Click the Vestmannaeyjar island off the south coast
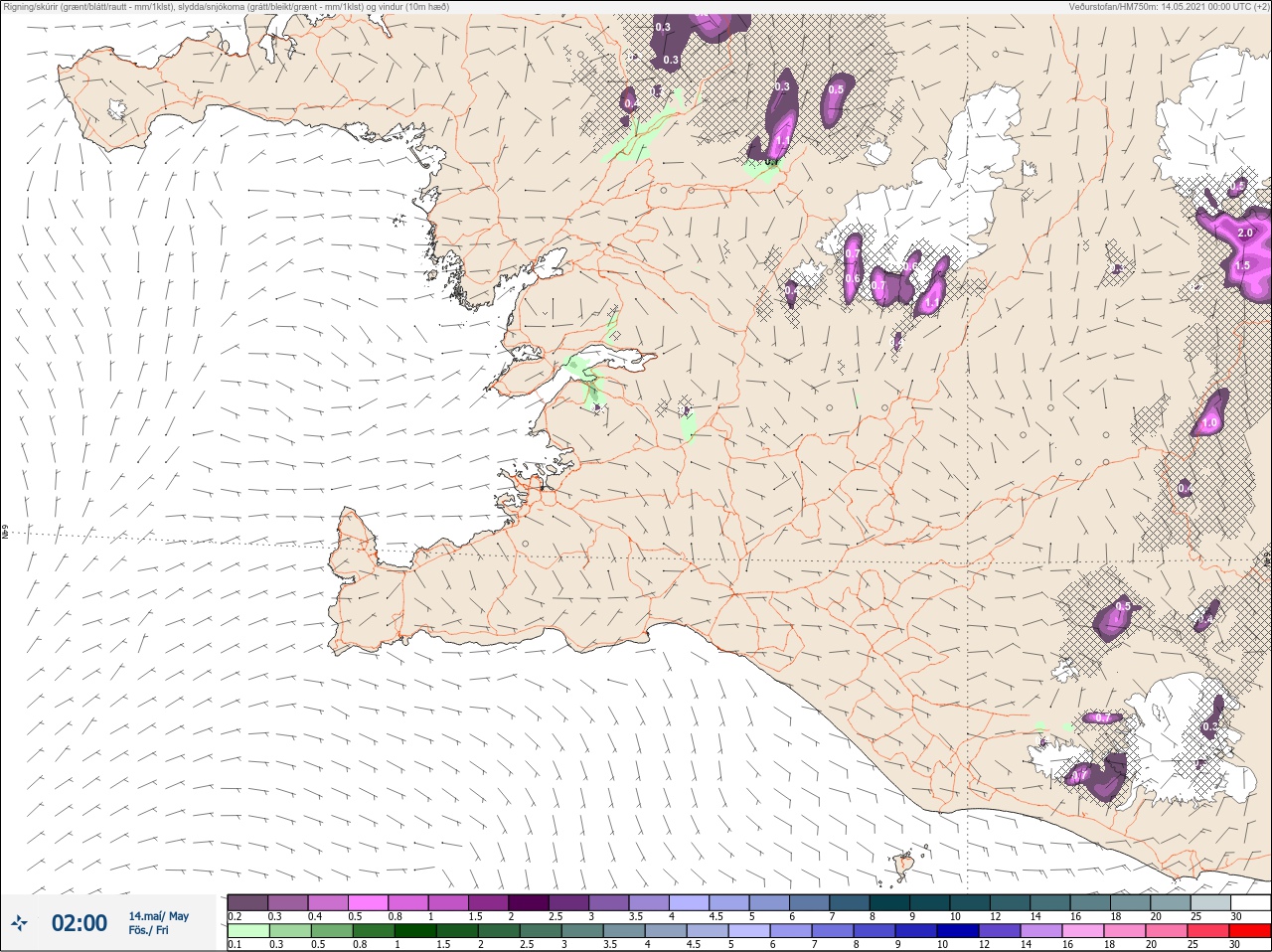 click(x=903, y=865)
